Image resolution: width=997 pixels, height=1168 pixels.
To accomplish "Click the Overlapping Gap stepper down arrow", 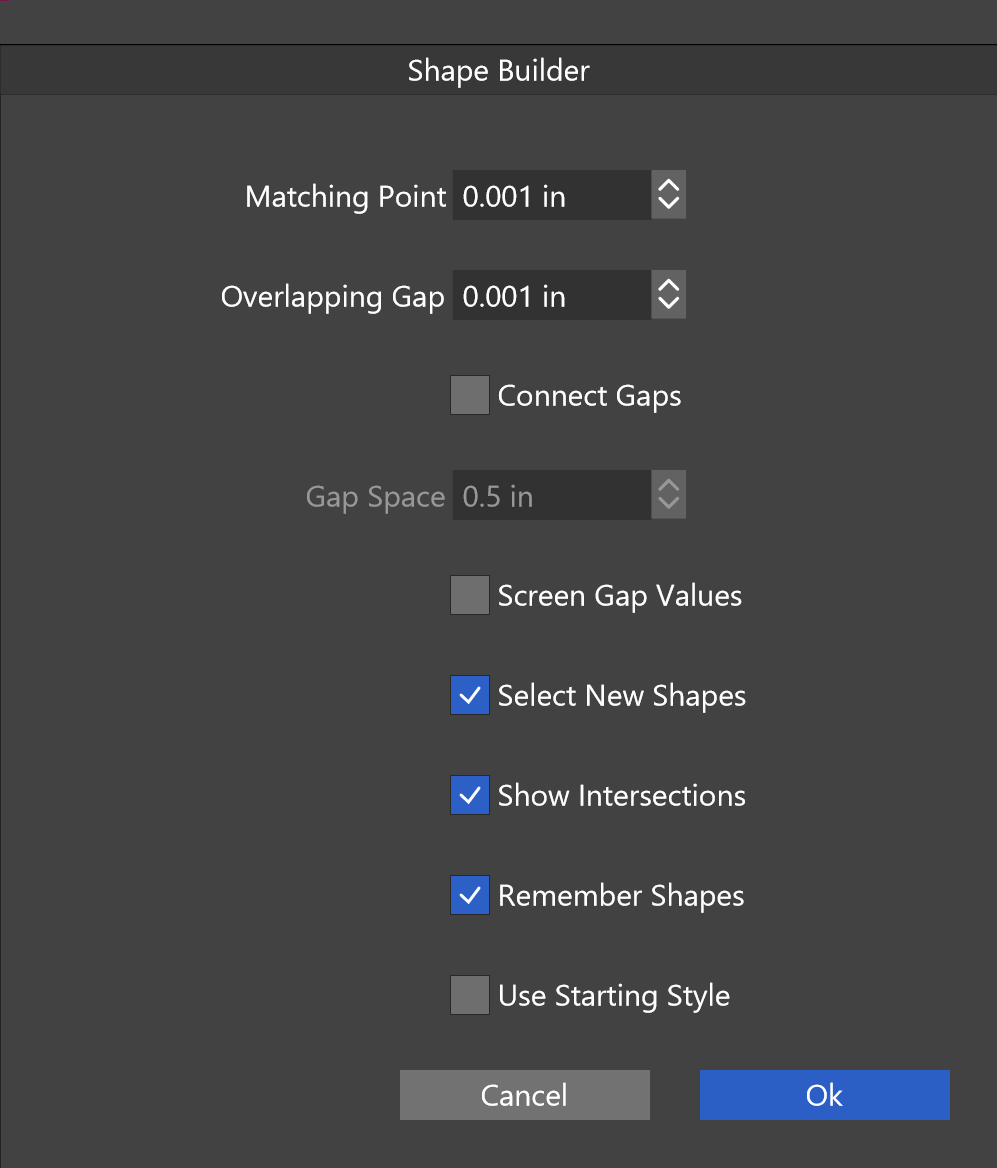I will click(668, 305).
